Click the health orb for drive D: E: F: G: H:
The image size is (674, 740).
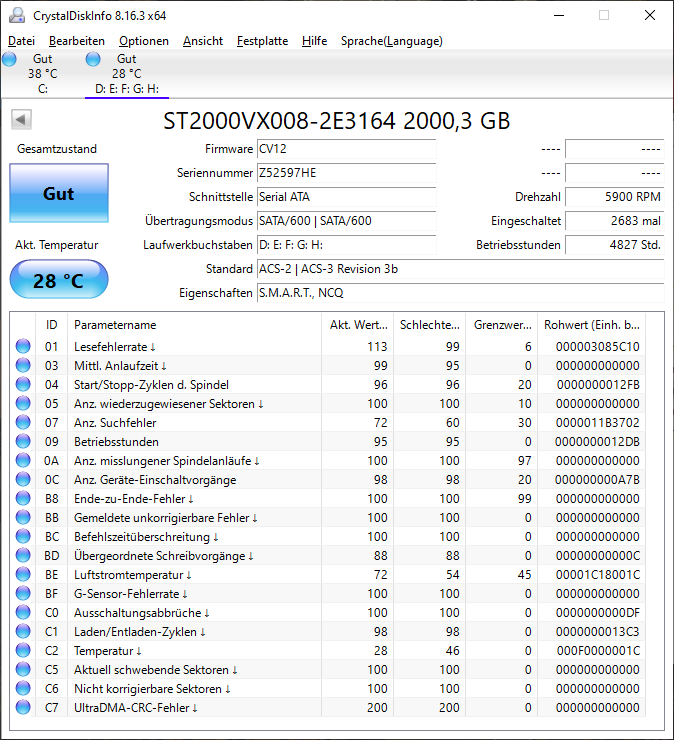click(93, 59)
